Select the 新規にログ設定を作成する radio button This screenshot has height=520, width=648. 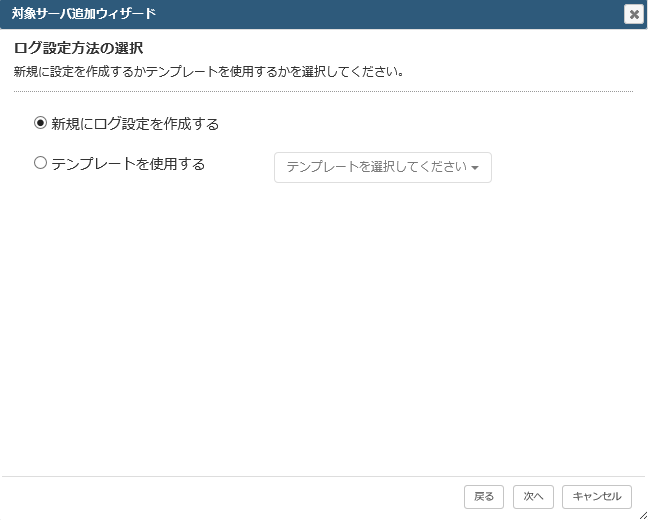click(40, 123)
